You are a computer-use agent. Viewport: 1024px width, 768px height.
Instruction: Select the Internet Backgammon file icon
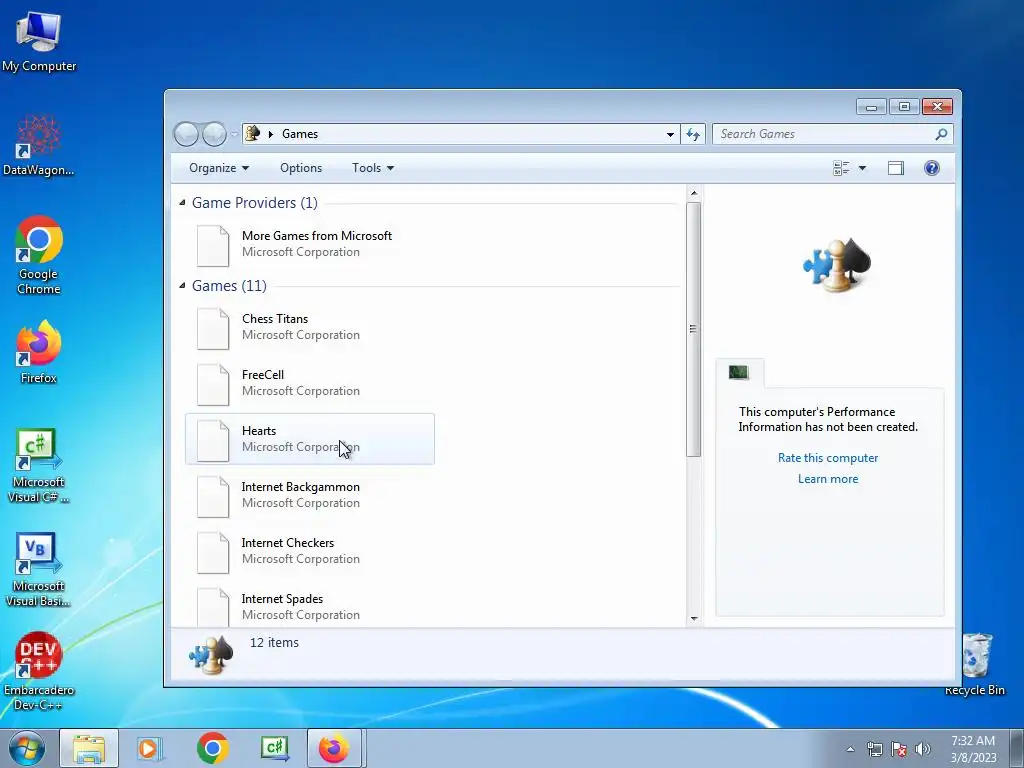click(213, 496)
